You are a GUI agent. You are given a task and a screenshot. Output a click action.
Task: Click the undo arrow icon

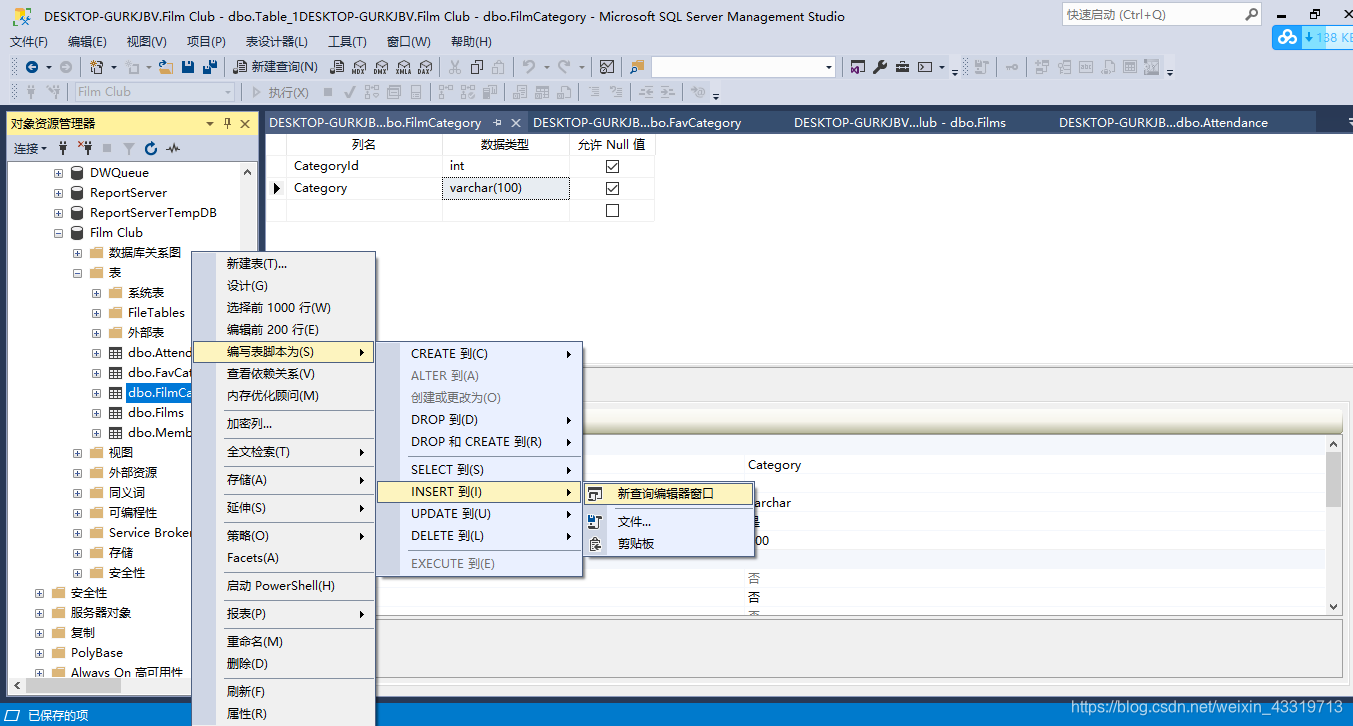528,67
